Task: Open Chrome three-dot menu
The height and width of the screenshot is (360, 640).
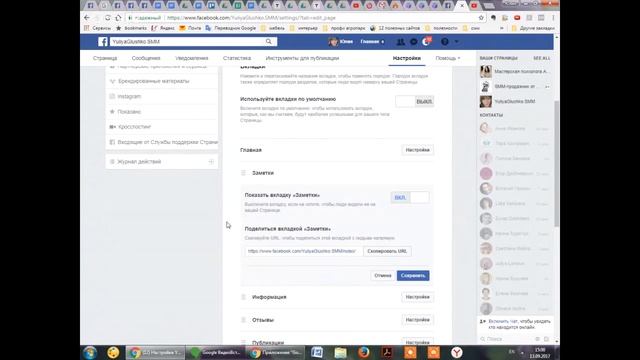Action: point(553,18)
